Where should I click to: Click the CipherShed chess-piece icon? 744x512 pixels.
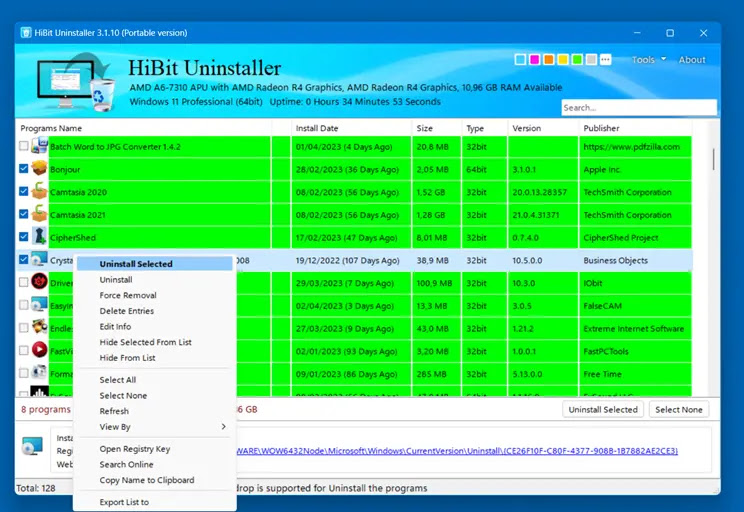click(x=39, y=236)
